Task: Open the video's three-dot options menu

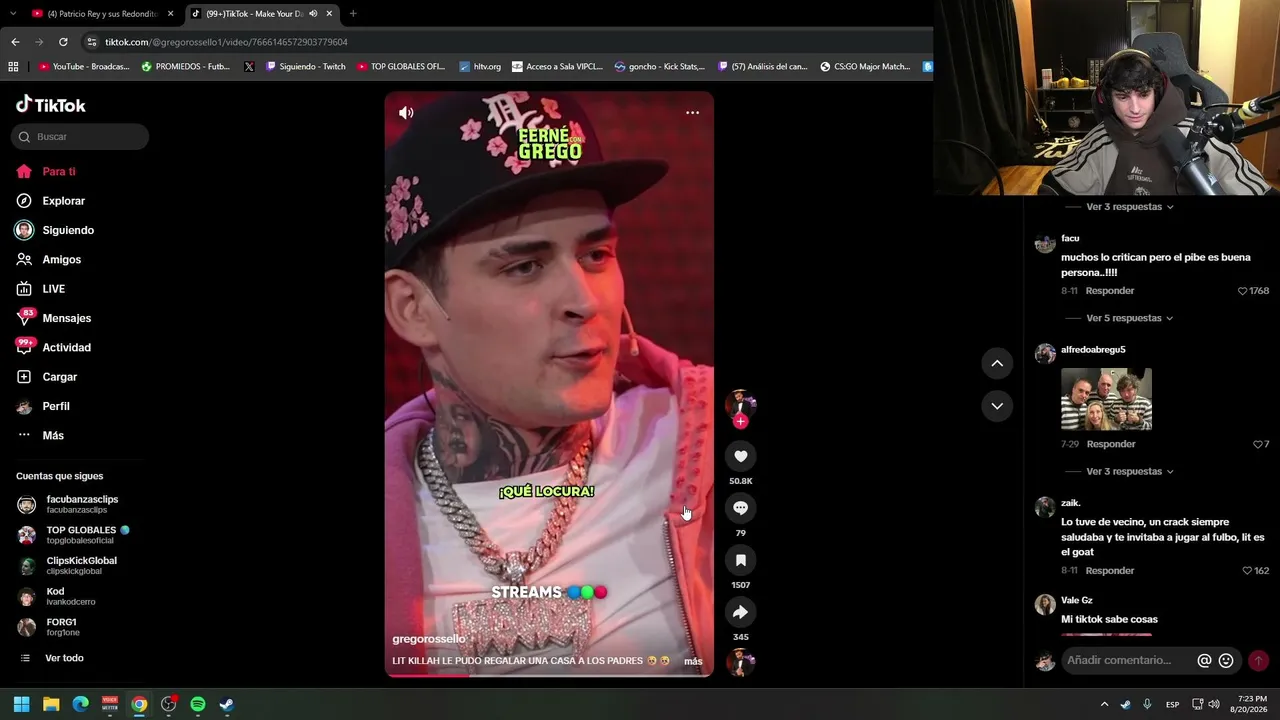Action: tap(692, 113)
